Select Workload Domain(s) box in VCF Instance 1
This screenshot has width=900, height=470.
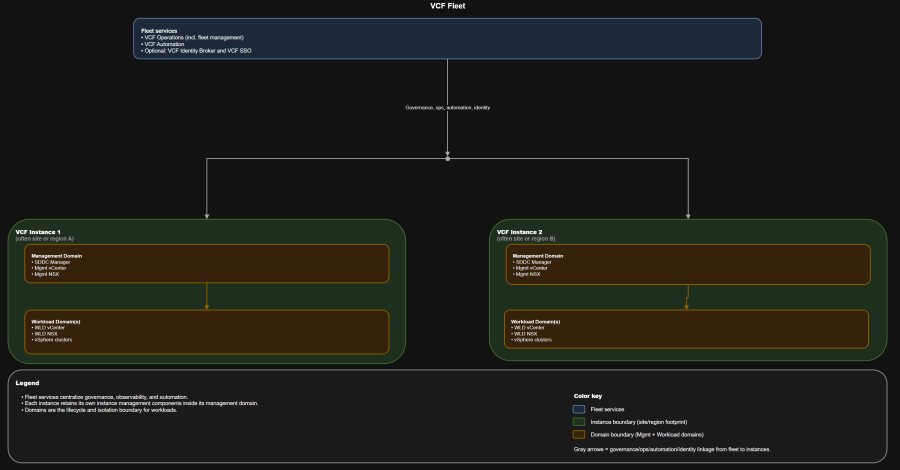207,331
